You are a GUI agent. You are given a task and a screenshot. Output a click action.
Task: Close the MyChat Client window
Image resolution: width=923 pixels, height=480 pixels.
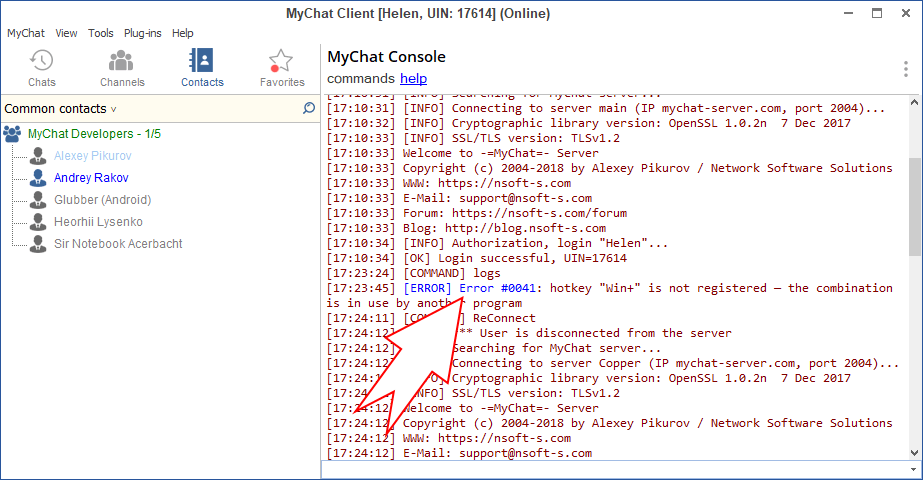(906, 13)
